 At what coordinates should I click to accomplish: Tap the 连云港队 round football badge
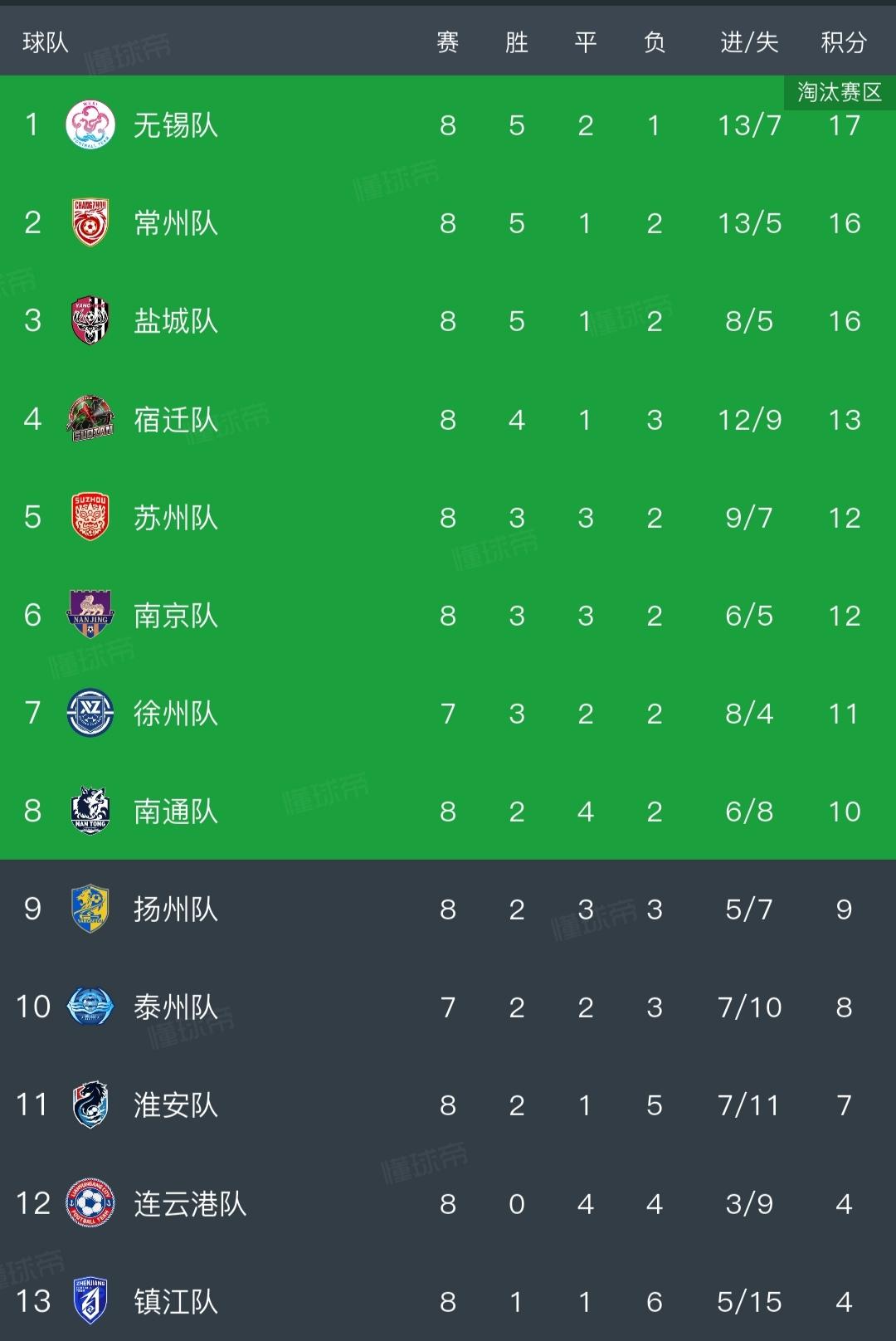tap(90, 1202)
